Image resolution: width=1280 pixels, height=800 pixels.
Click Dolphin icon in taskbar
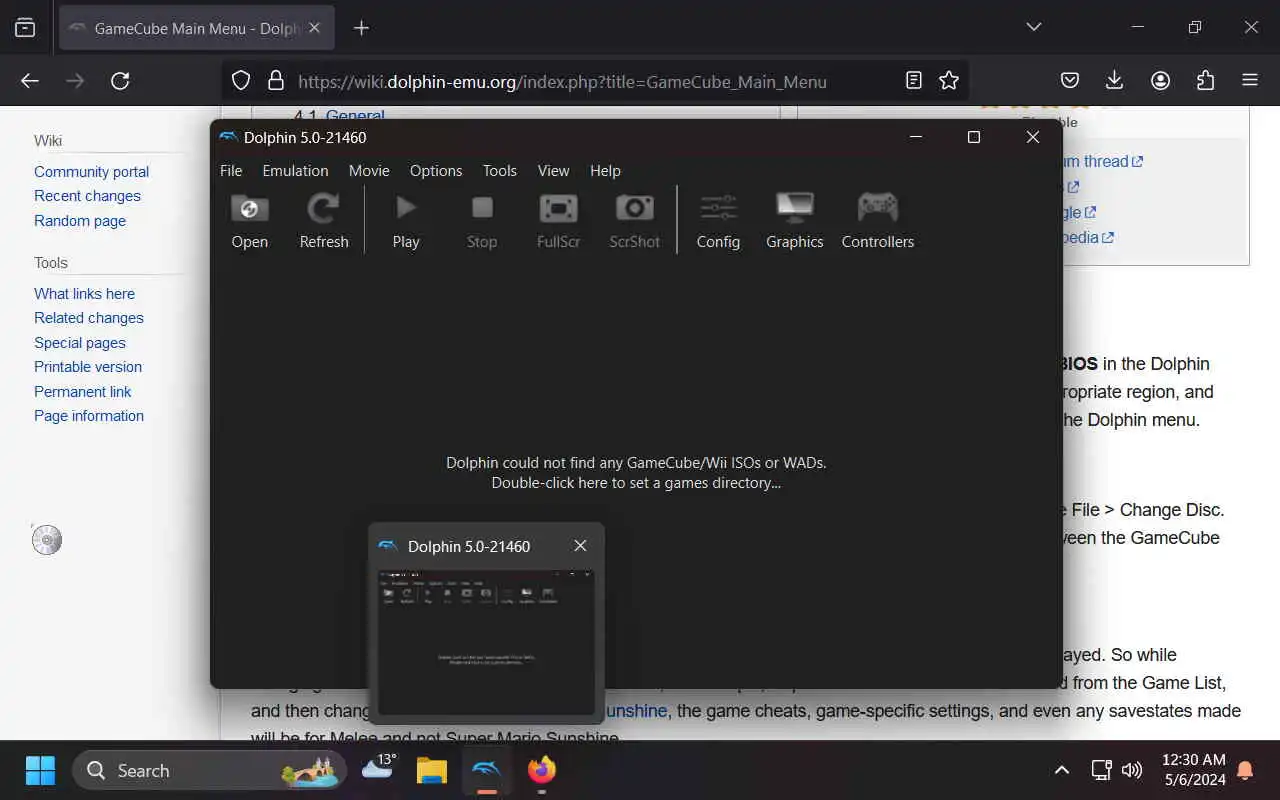[x=487, y=770]
